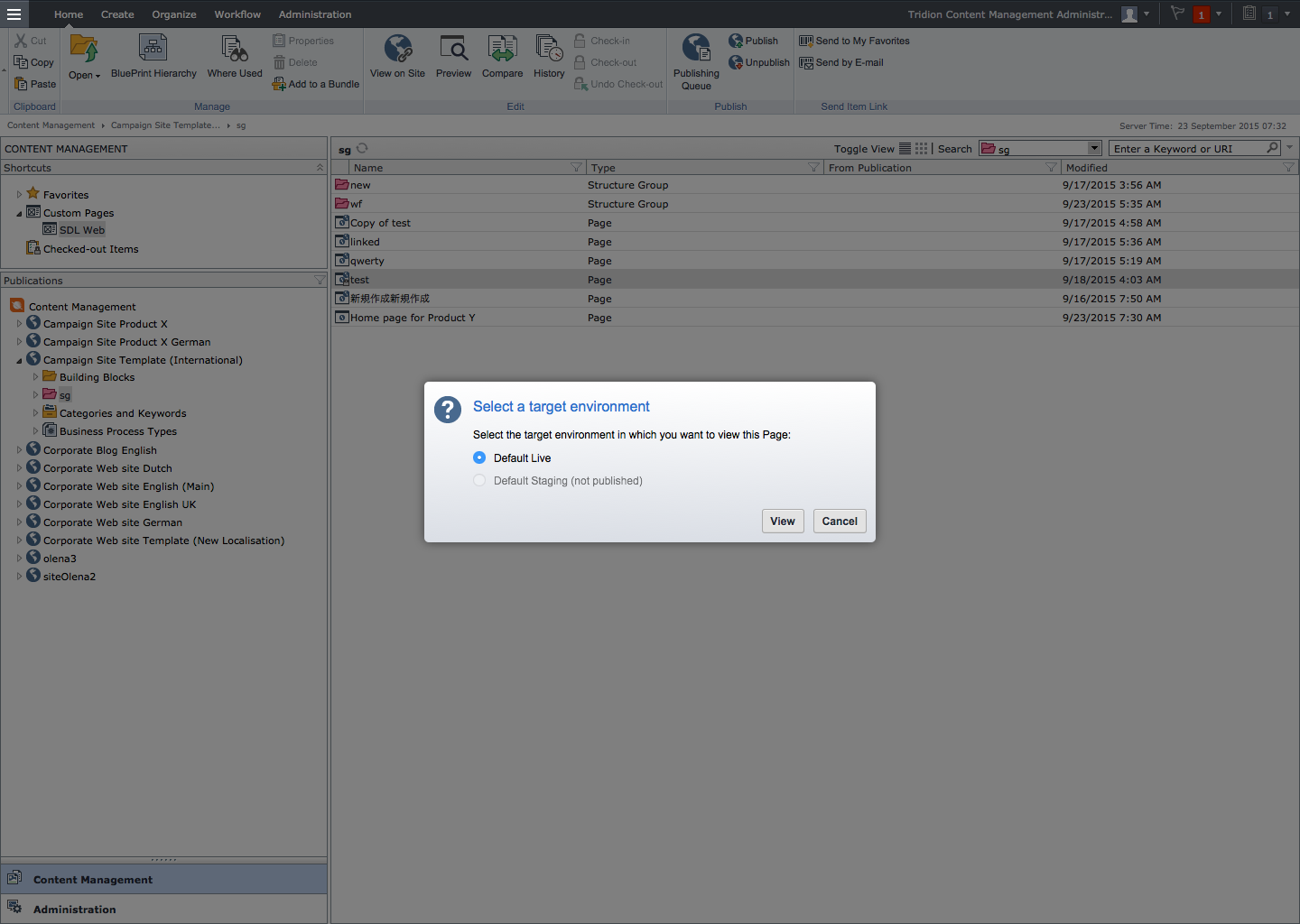Open the Workflow ribbon tab
This screenshot has height=924, width=1300.
click(x=237, y=14)
